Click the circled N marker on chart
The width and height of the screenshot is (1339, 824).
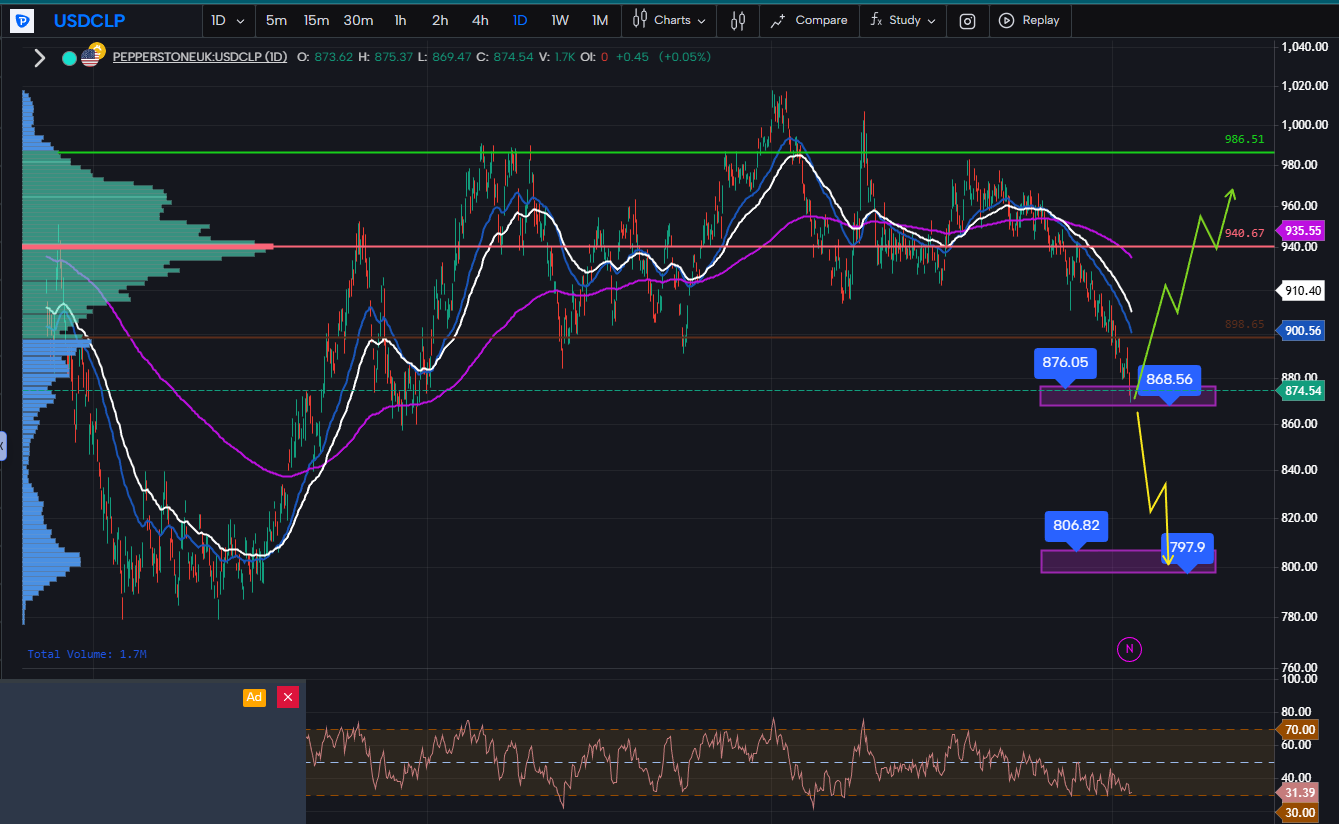[x=1129, y=649]
